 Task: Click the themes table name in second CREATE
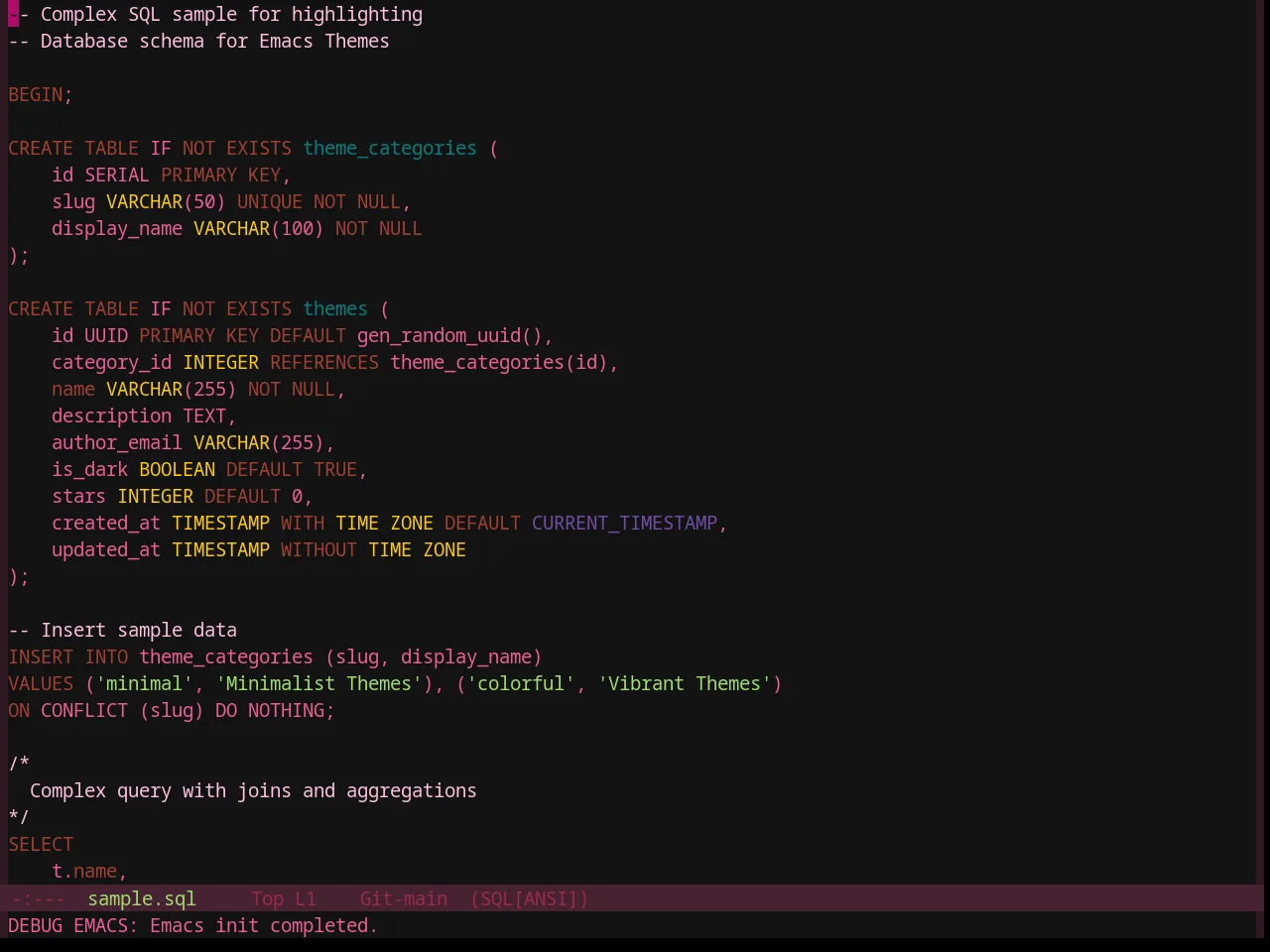click(x=335, y=308)
